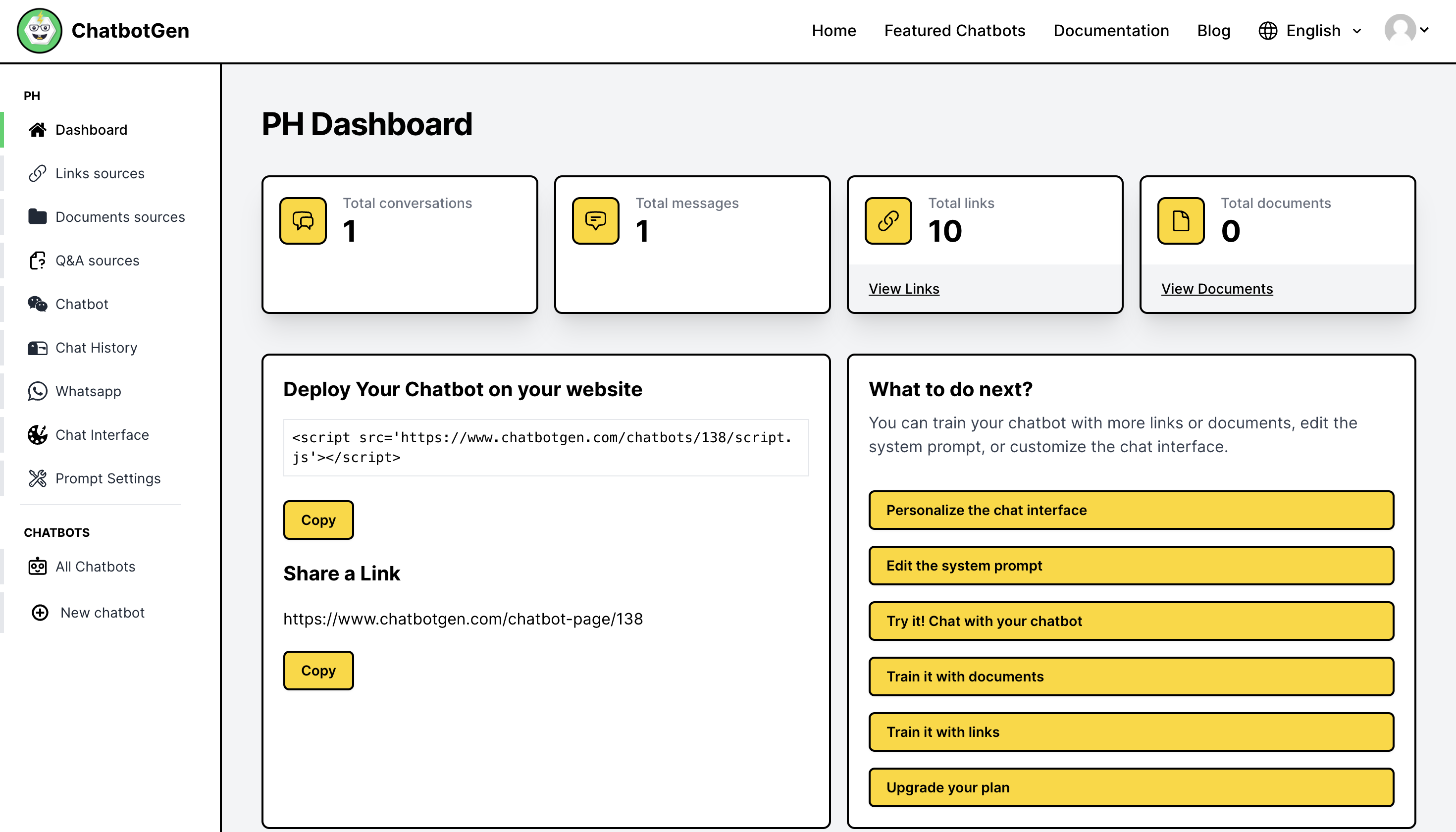Image resolution: width=1456 pixels, height=832 pixels.
Task: Click Upgrade your plan button
Action: coord(1131,787)
